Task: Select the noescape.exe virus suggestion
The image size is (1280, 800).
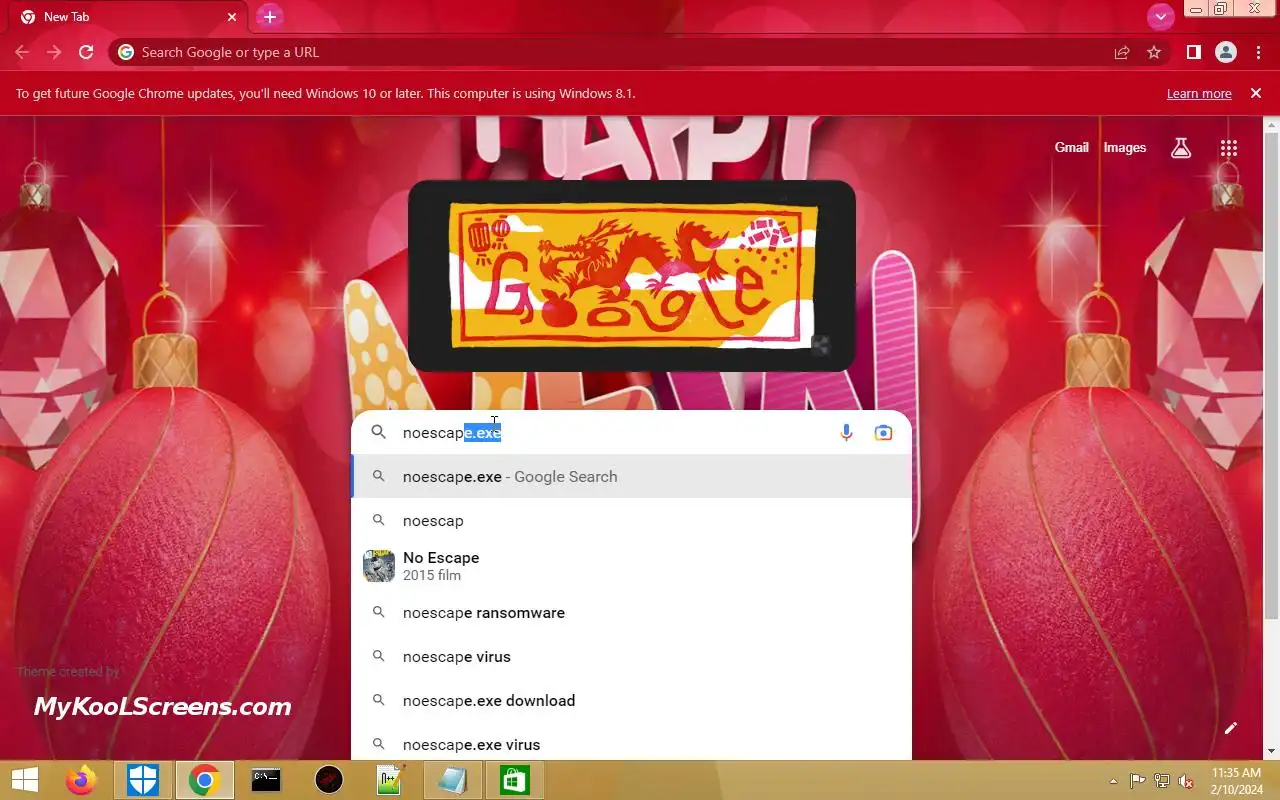Action: [x=631, y=743]
